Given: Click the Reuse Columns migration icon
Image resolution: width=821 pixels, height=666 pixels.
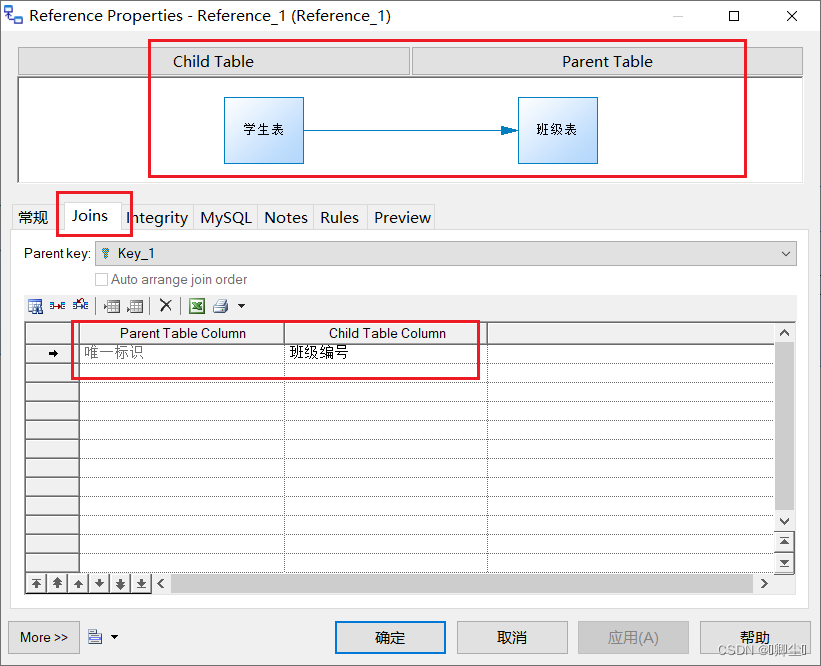Looking at the screenshot, I should pyautogui.click(x=57, y=306).
